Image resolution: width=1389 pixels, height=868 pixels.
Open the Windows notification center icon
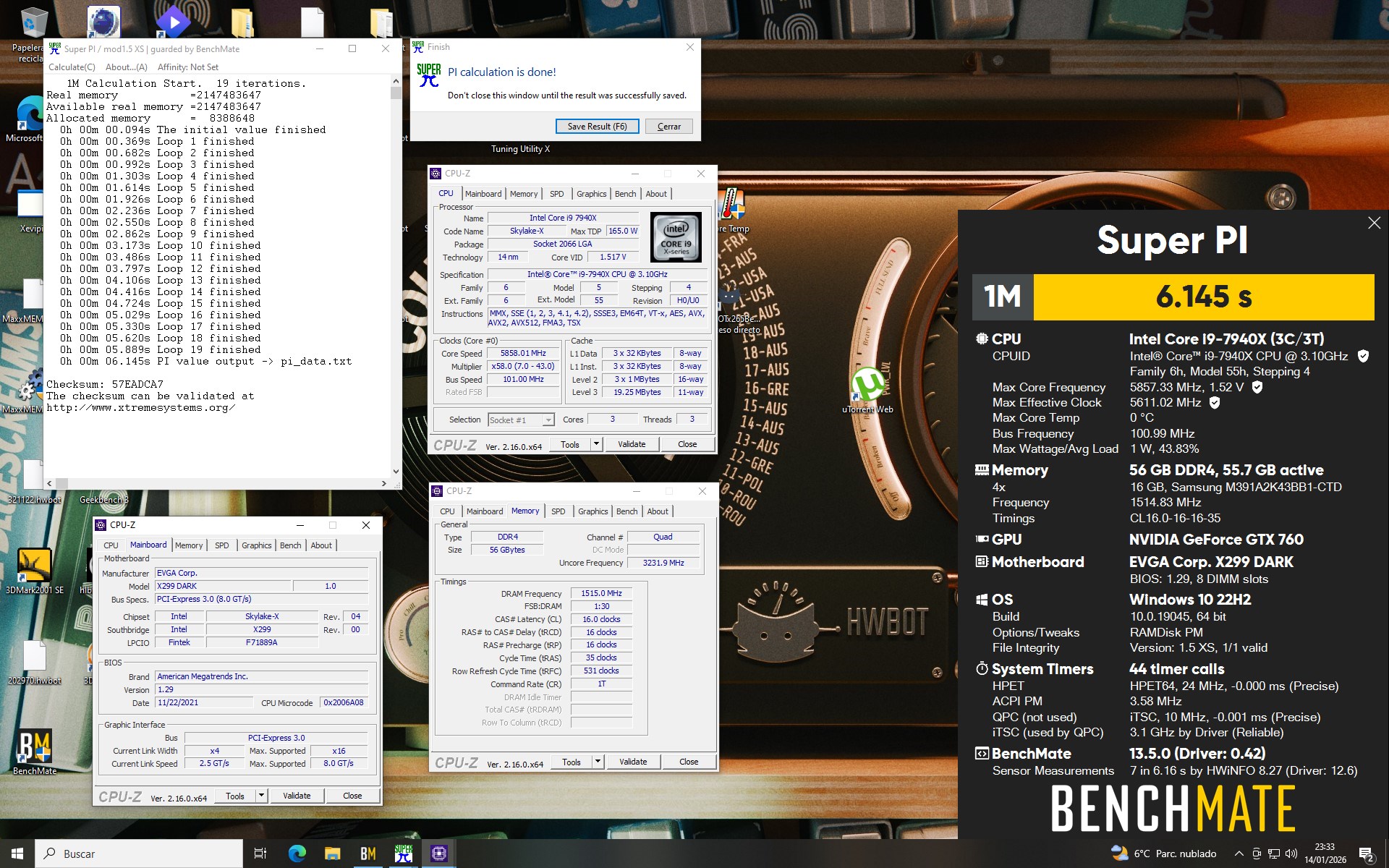pyautogui.click(x=1366, y=854)
